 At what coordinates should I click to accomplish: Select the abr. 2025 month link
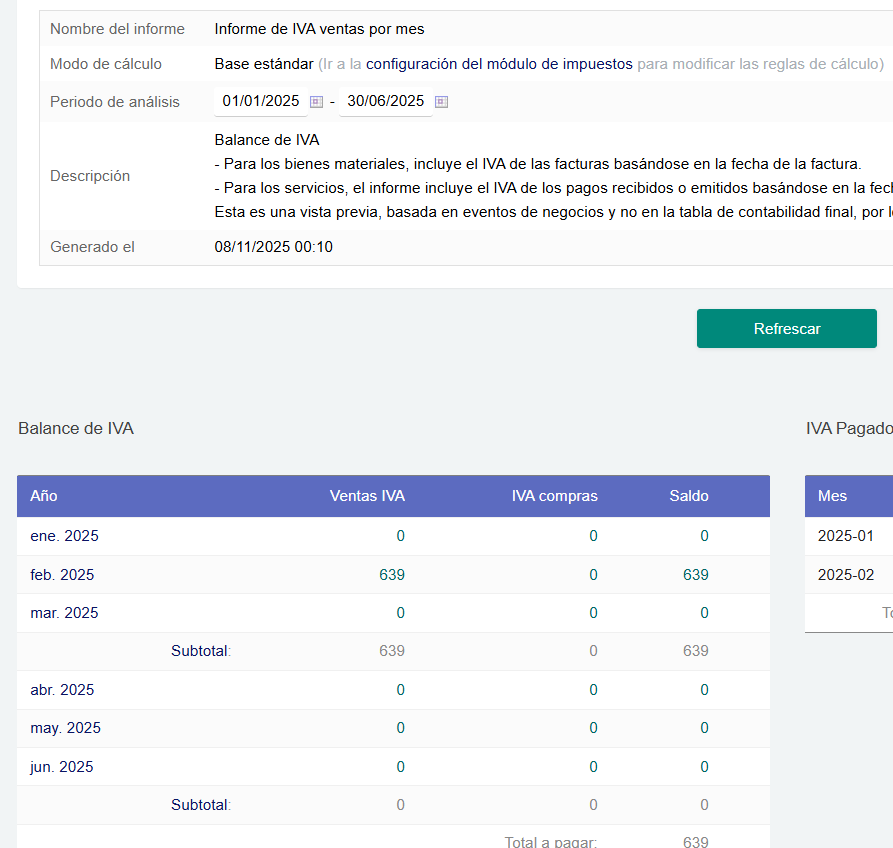coord(62,690)
